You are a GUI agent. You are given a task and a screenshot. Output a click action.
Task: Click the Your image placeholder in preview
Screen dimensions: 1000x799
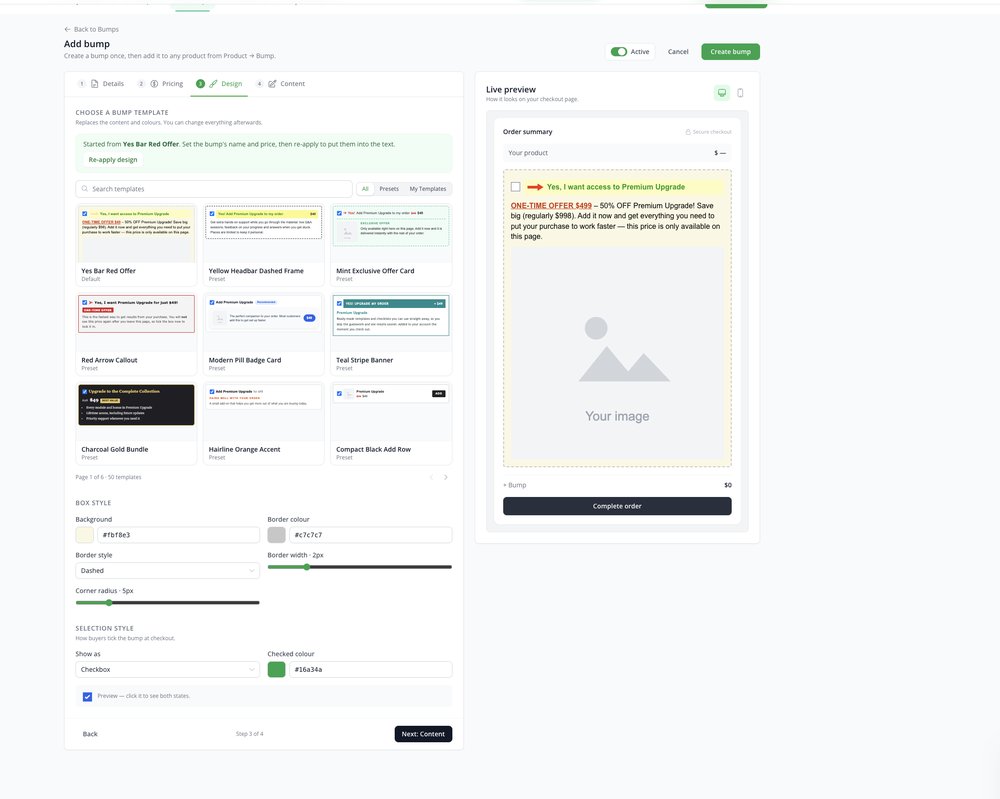[x=617, y=354]
